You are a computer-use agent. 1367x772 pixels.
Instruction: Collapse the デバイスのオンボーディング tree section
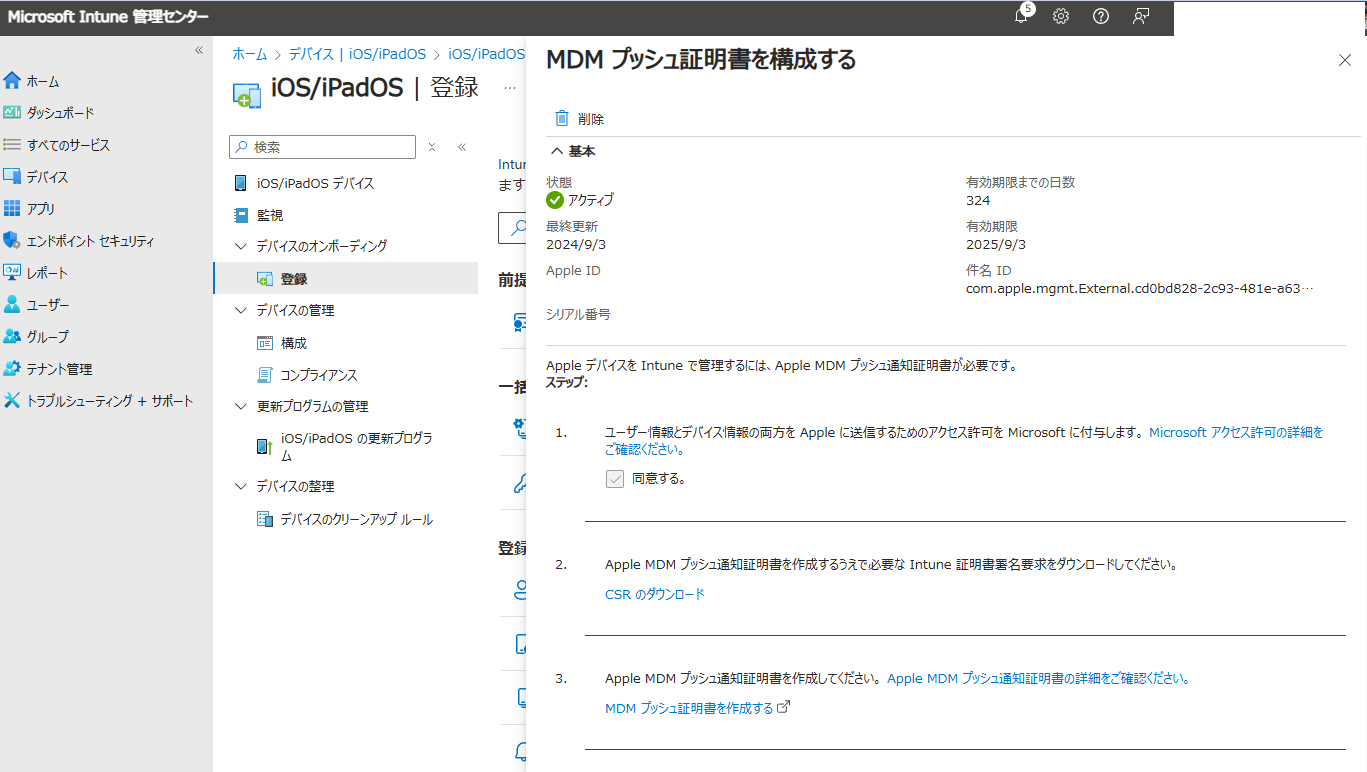tap(240, 246)
